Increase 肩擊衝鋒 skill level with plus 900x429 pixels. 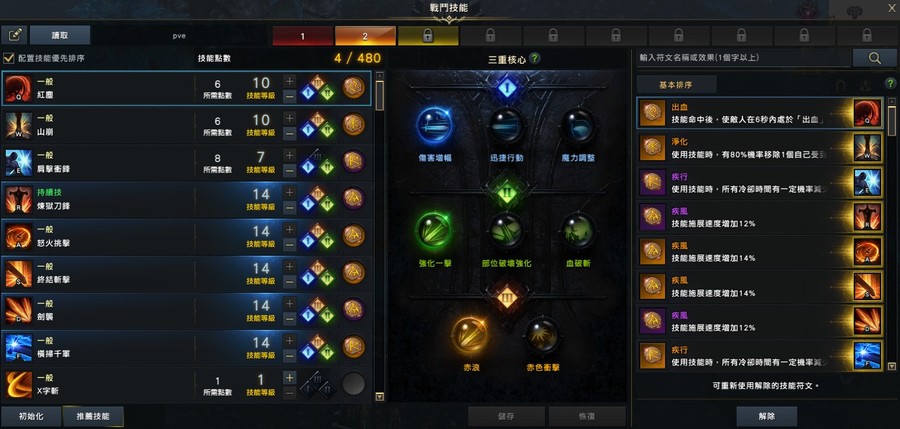click(x=290, y=155)
